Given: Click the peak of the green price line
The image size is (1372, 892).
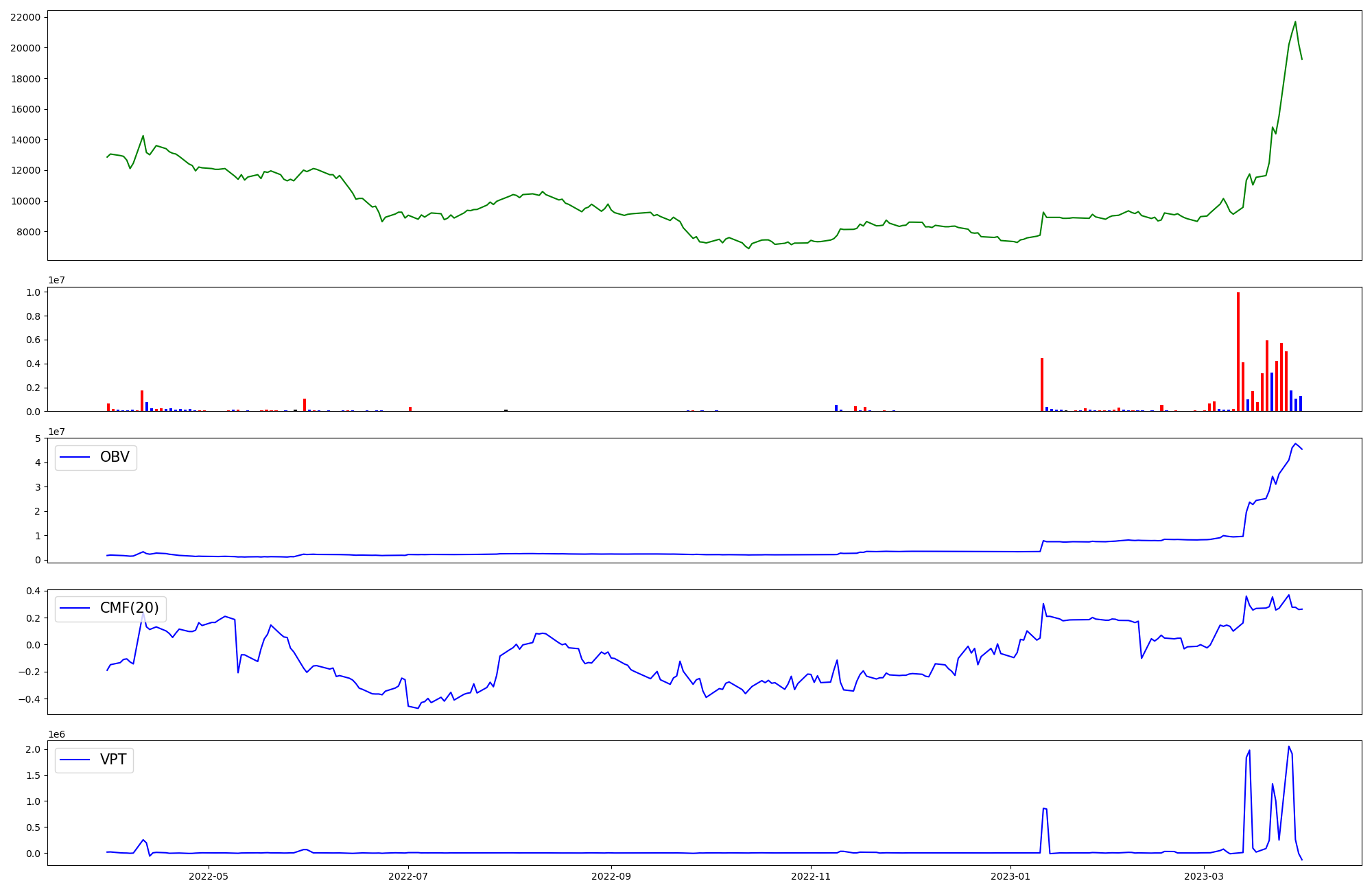Looking at the screenshot, I should pyautogui.click(x=1295, y=22).
